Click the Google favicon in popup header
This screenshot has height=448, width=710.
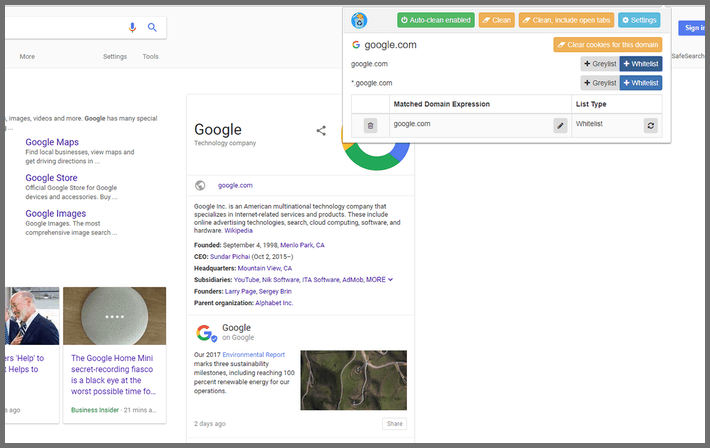(356, 45)
